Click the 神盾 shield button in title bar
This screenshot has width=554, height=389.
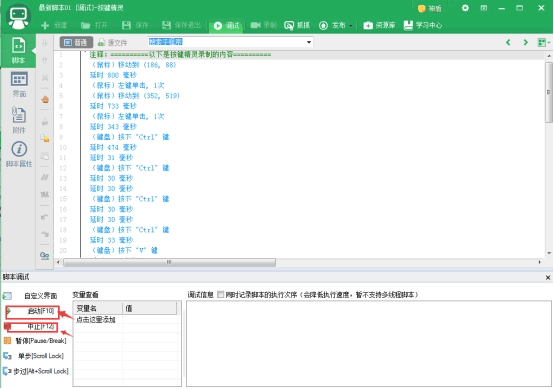pyautogui.click(x=429, y=8)
